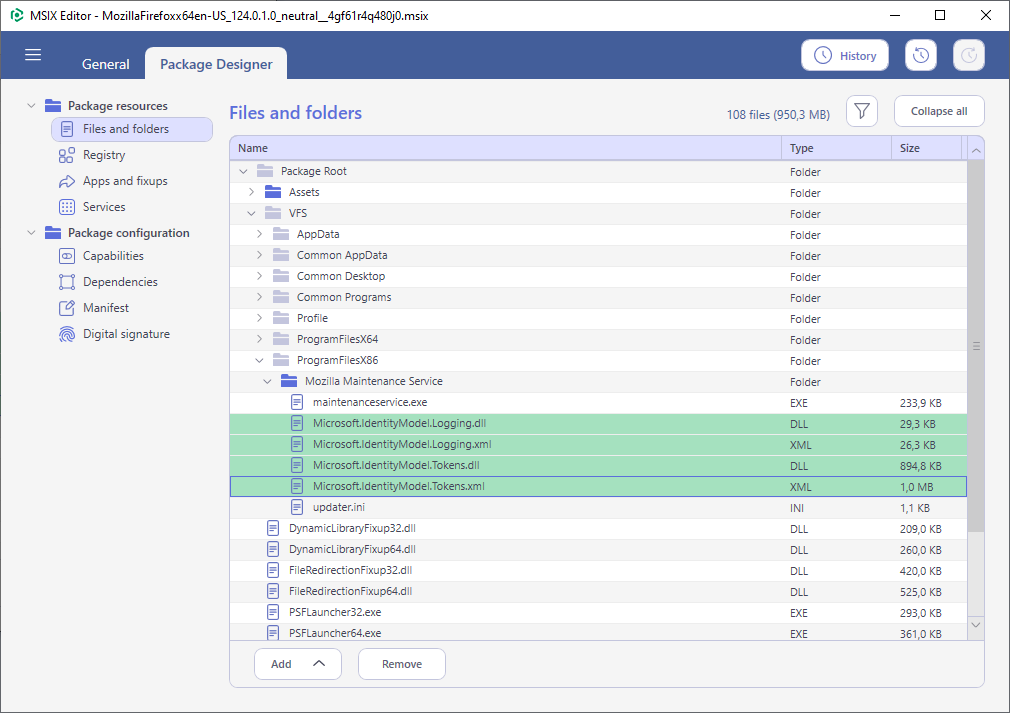The height and width of the screenshot is (713, 1010).
Task: Open the Dependencies section
Action: coord(120,282)
